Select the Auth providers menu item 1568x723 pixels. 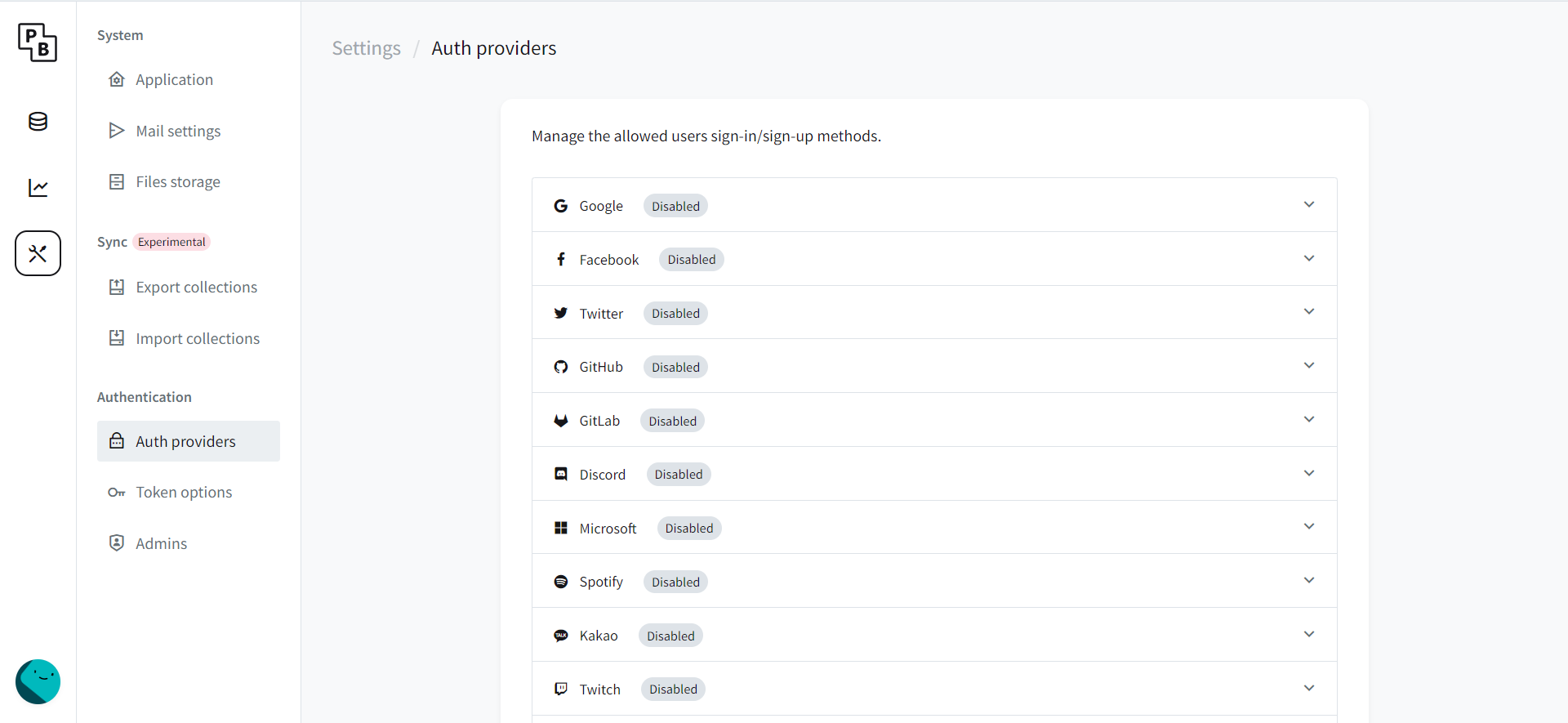(189, 441)
